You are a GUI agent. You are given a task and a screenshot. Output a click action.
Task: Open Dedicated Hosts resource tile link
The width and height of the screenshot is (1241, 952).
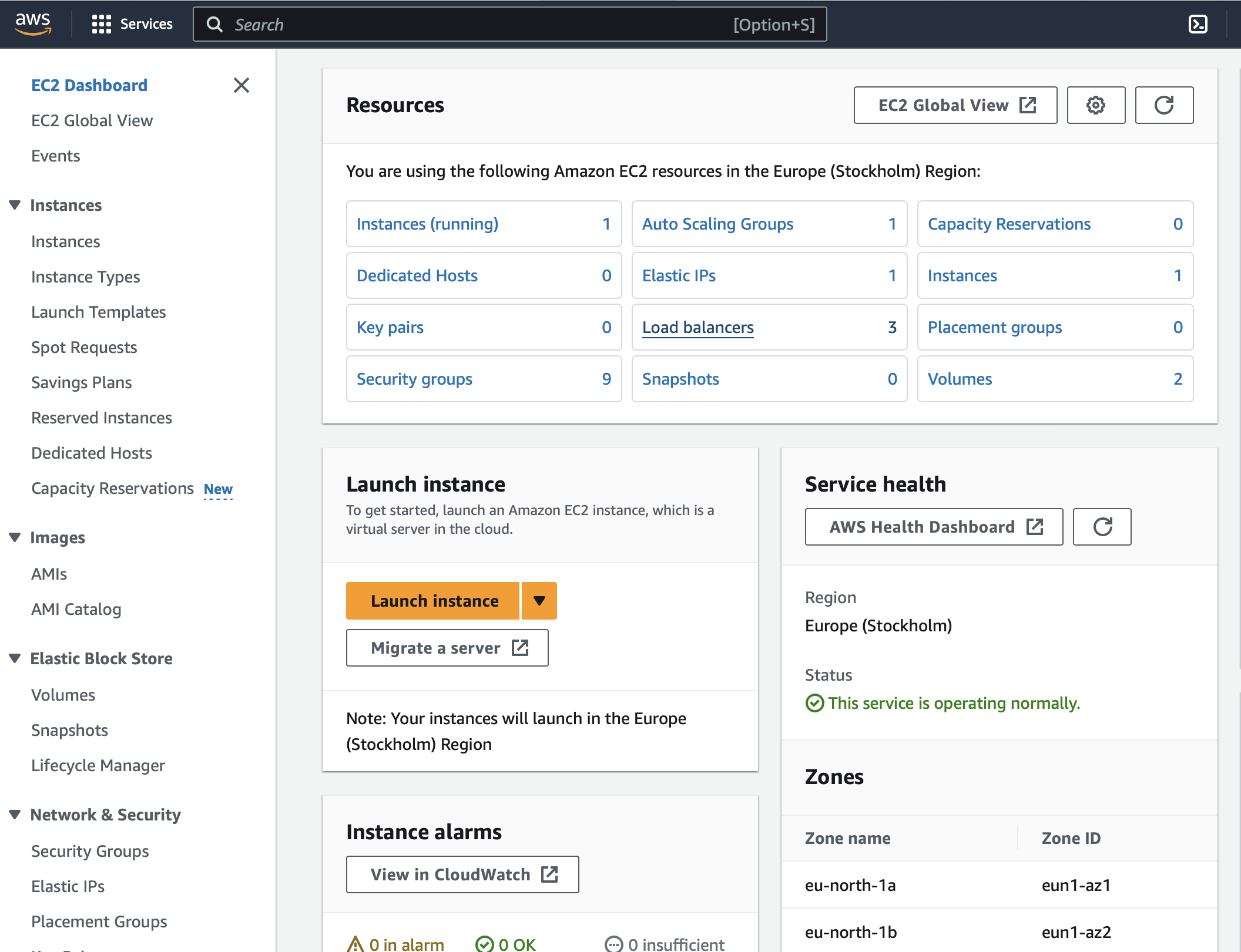point(417,275)
